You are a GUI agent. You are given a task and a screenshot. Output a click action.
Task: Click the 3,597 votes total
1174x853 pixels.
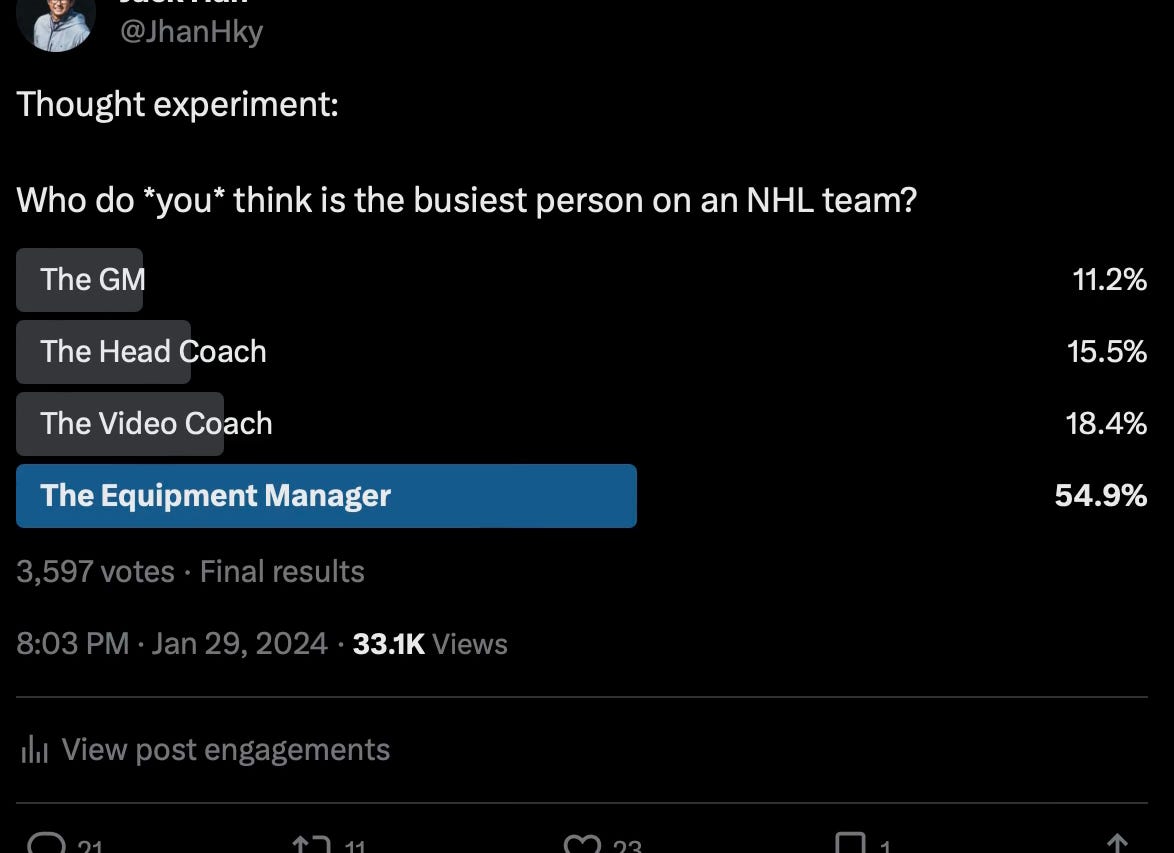(95, 571)
